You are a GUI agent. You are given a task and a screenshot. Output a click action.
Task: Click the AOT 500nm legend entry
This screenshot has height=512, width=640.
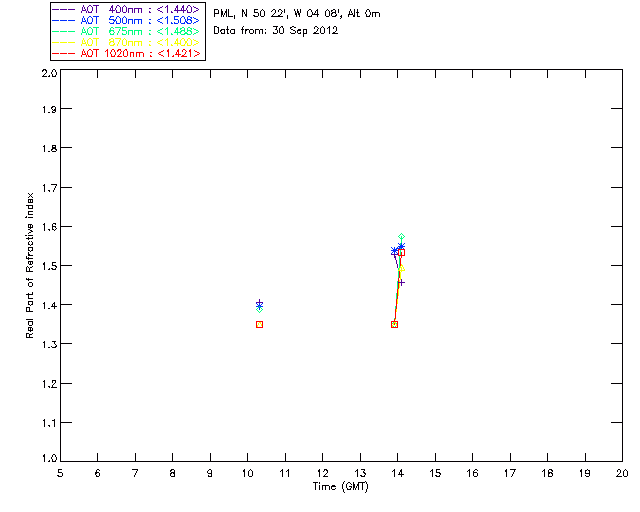pos(126,20)
